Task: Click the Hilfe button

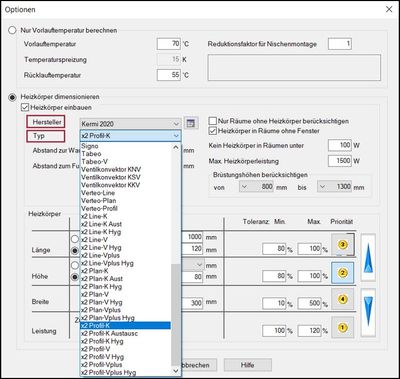Action: (248, 365)
